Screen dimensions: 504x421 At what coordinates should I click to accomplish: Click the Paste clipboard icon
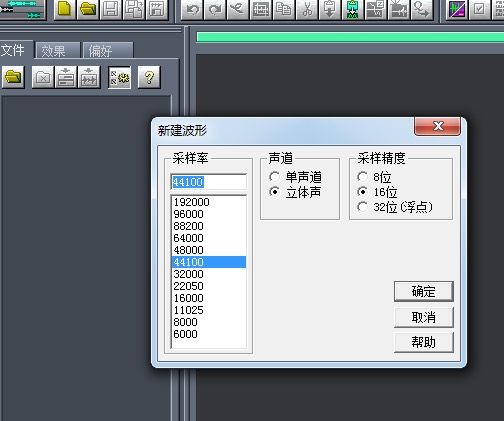[x=330, y=9]
